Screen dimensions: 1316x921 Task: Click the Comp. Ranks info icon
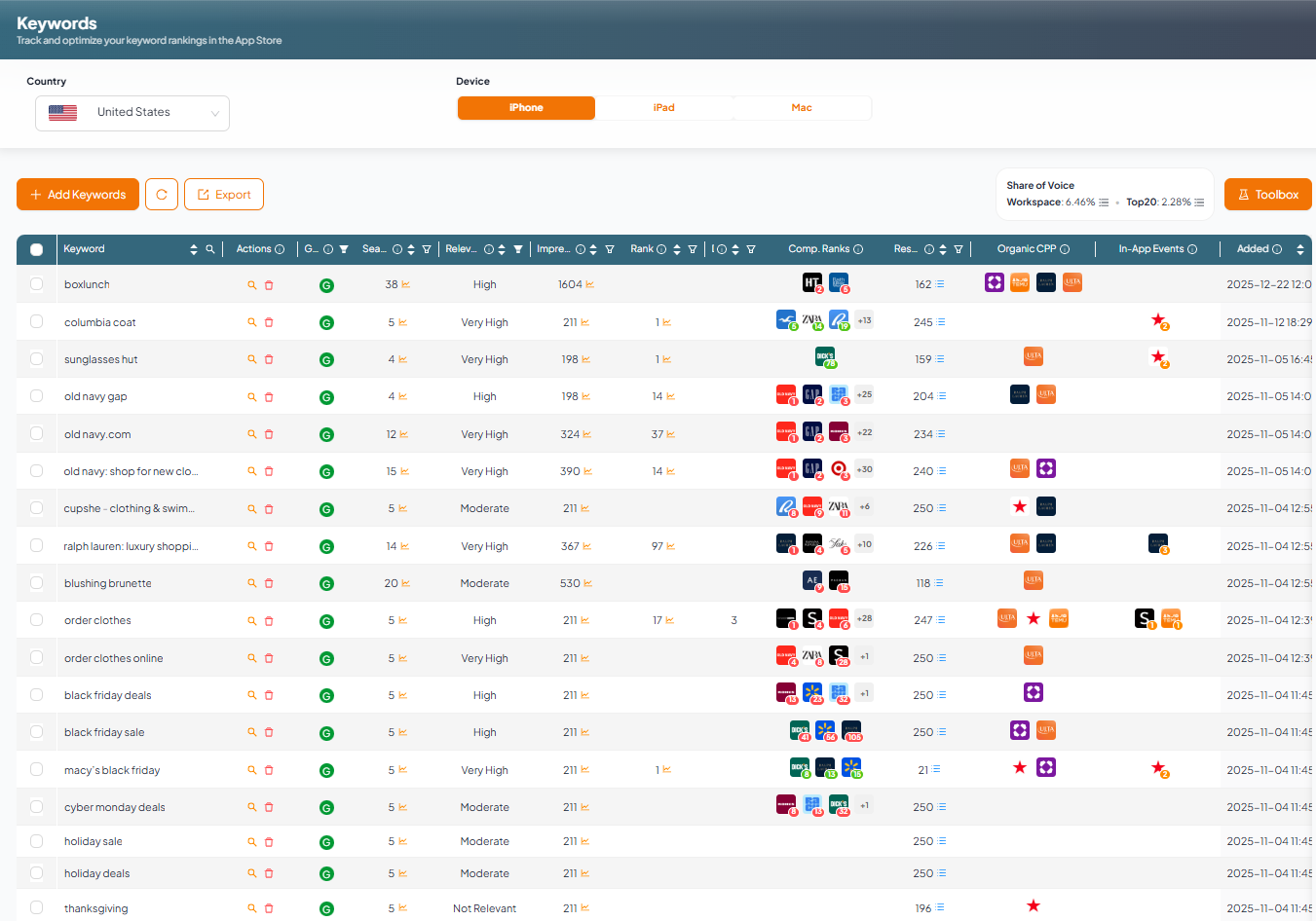(x=858, y=249)
